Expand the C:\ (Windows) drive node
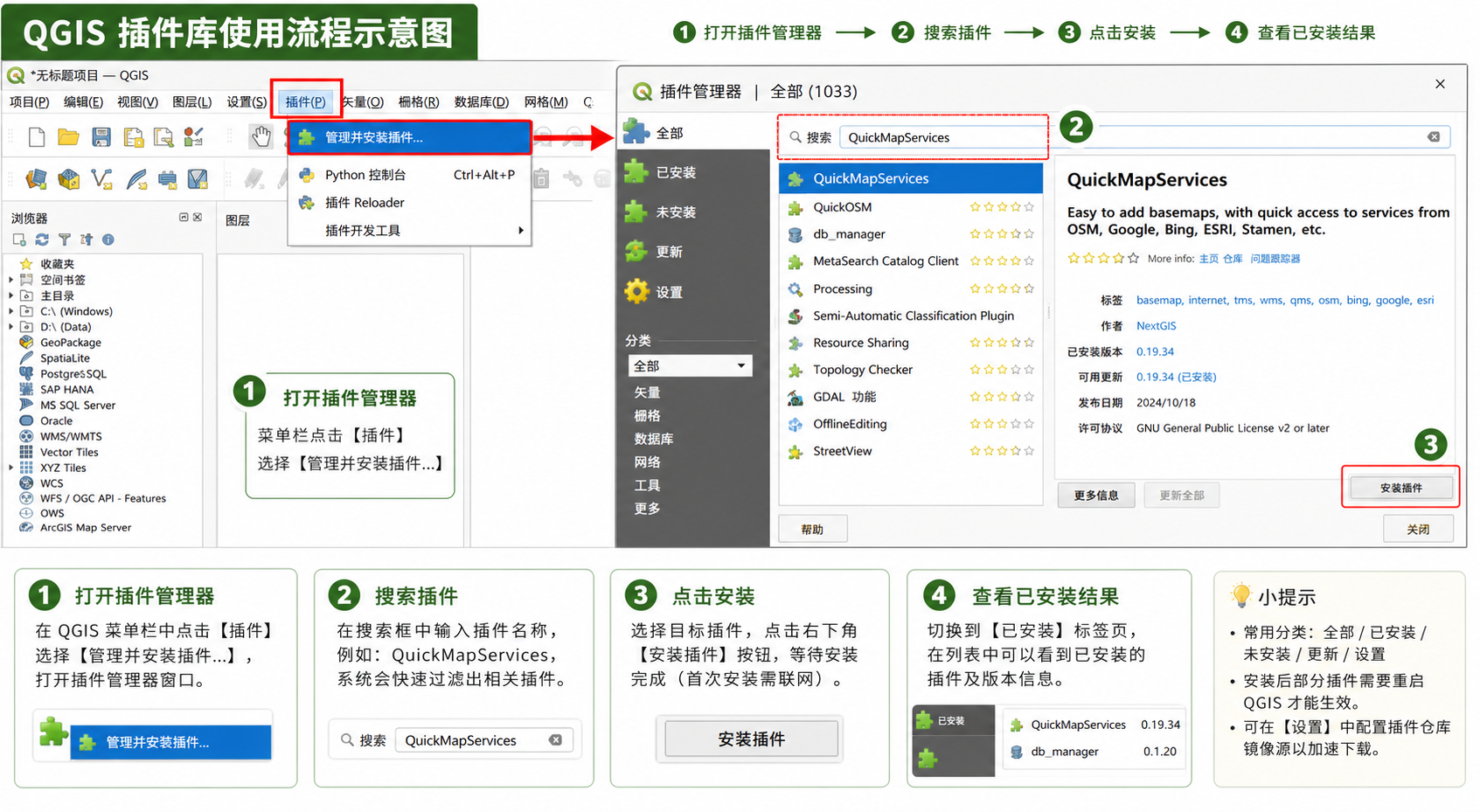 tap(11, 311)
